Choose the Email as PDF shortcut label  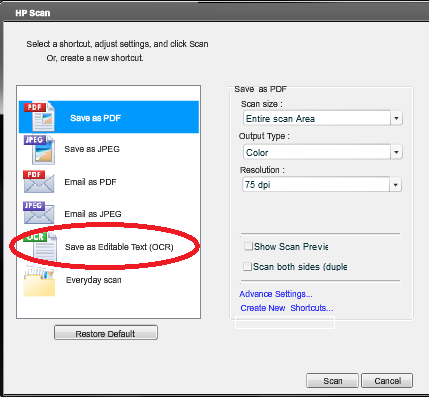[90, 182]
